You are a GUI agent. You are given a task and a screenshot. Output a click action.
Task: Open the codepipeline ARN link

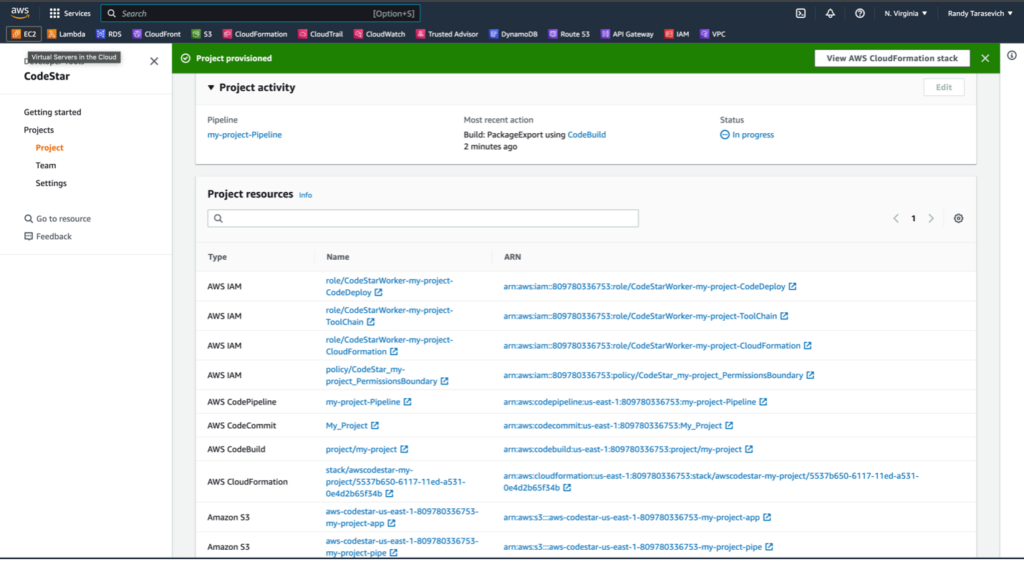point(635,402)
